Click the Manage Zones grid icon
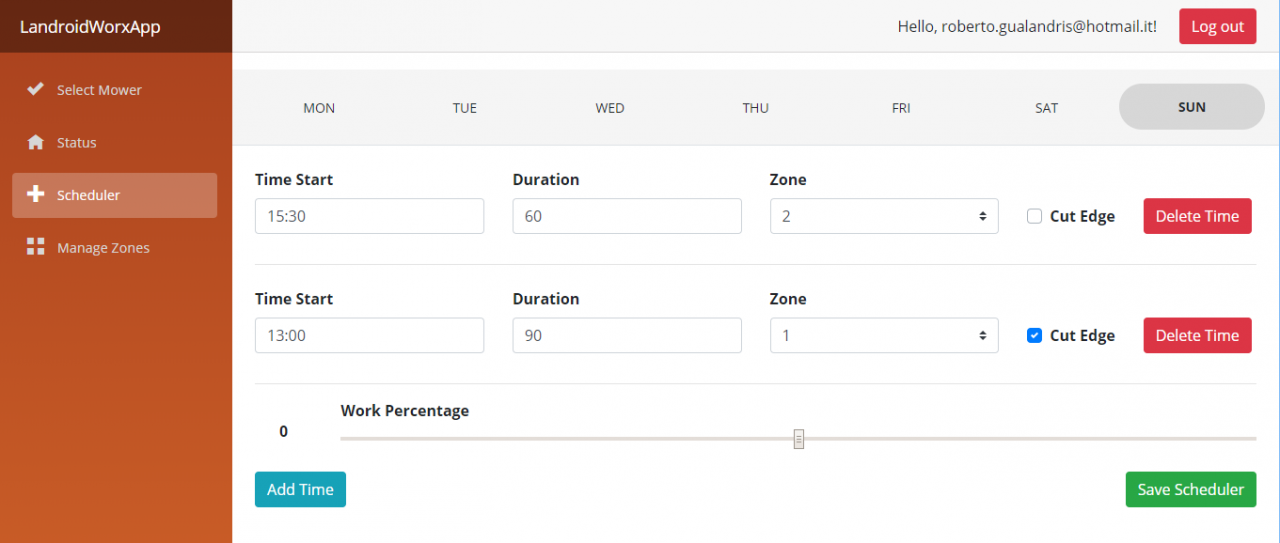Screen dimensions: 1280x543 35,247
